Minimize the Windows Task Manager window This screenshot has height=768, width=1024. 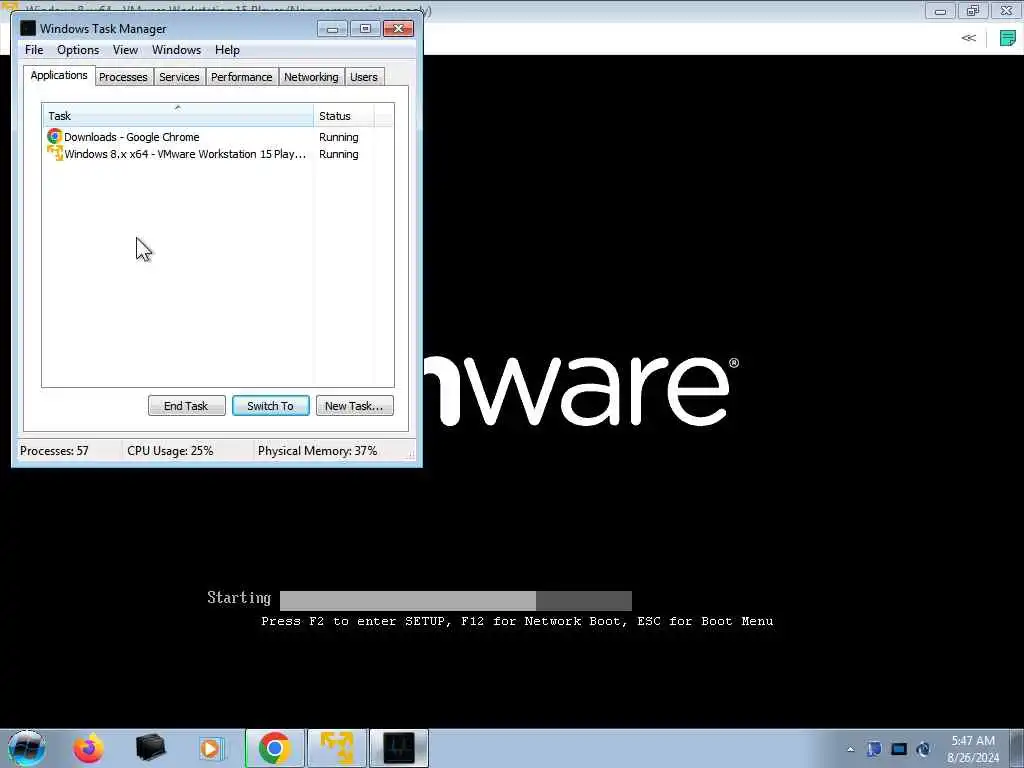pos(332,28)
